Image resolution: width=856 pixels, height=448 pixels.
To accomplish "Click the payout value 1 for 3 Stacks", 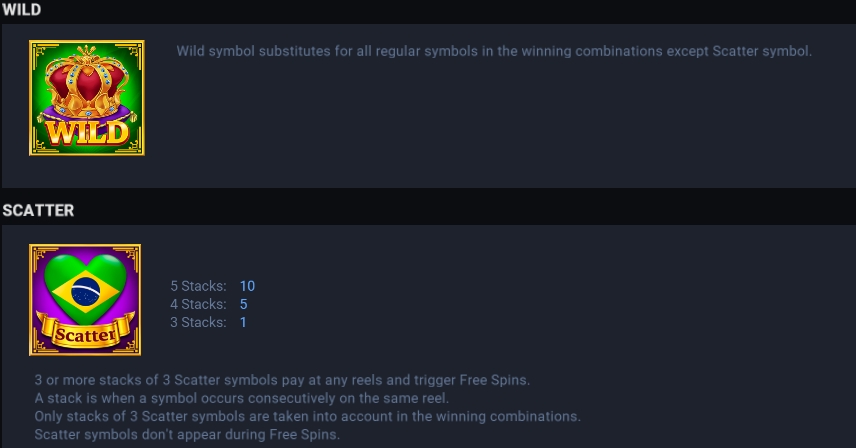I will pyautogui.click(x=243, y=322).
